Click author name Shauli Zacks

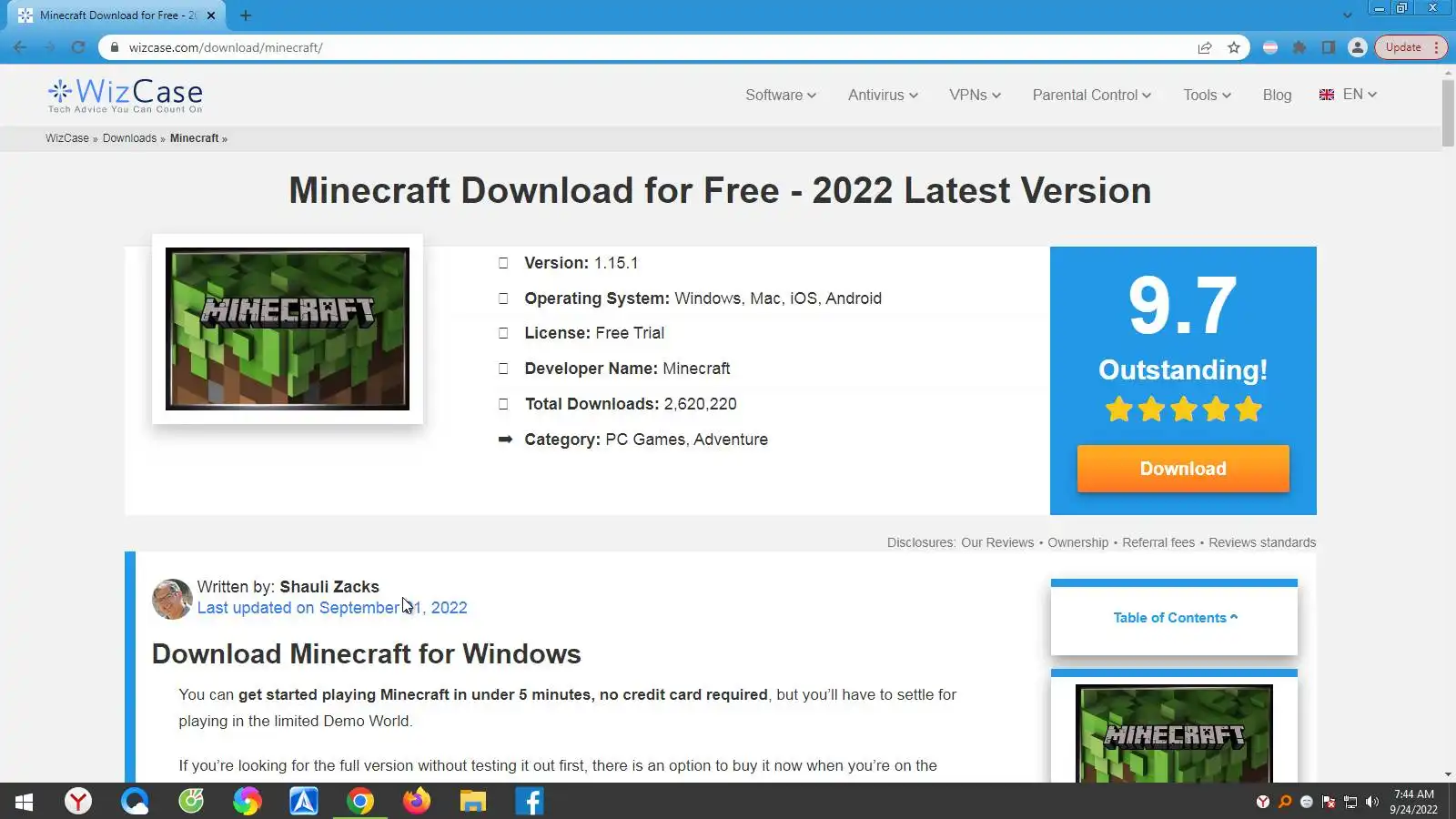click(329, 587)
